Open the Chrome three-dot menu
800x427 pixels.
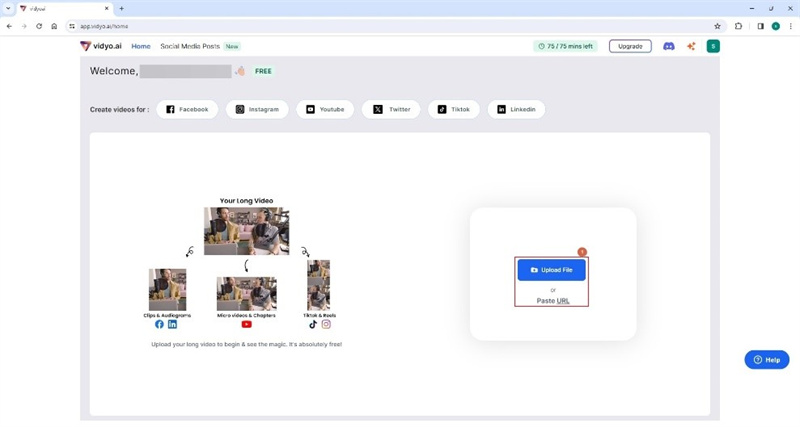tap(791, 26)
